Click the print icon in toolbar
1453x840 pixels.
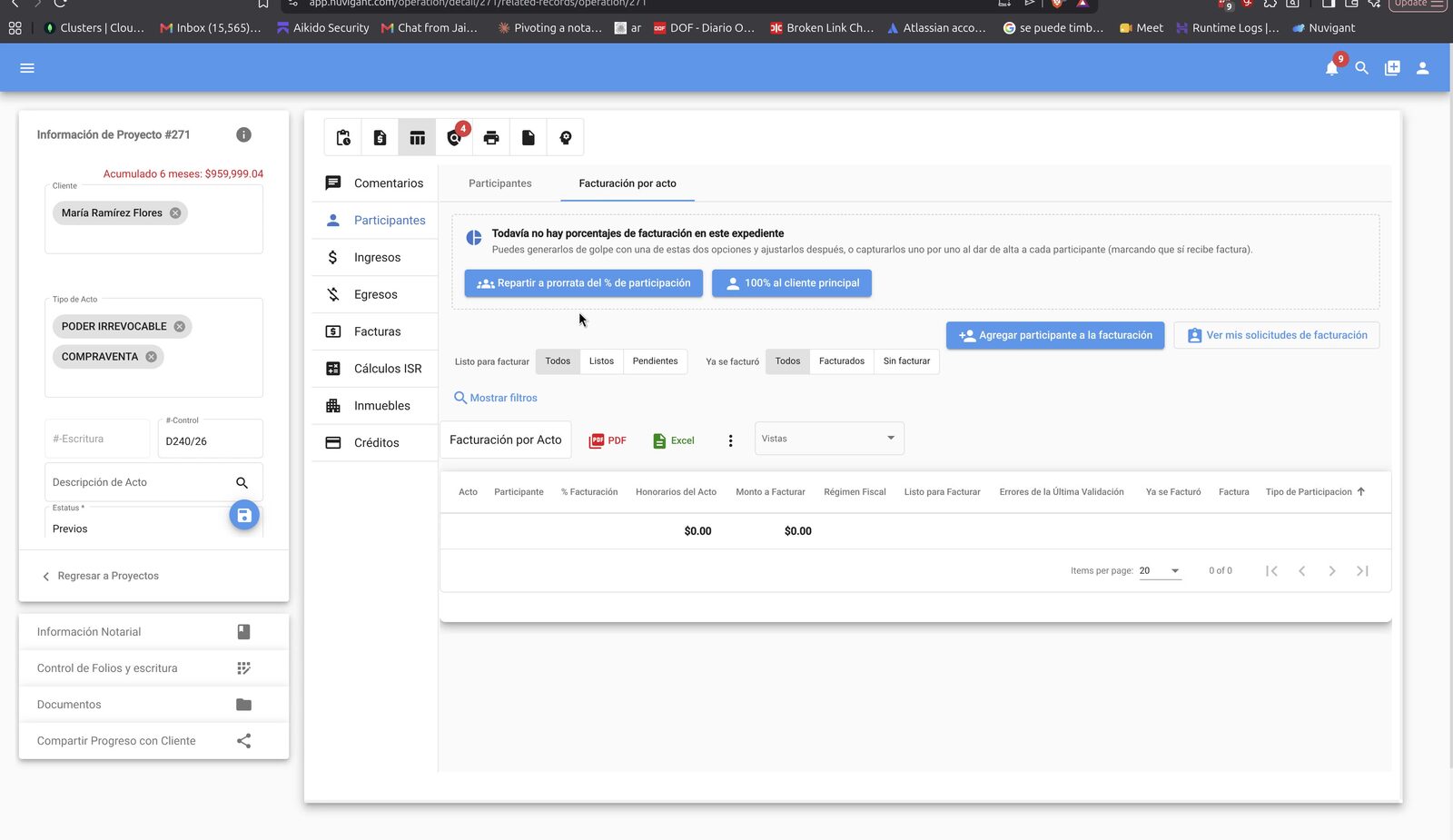click(x=491, y=138)
